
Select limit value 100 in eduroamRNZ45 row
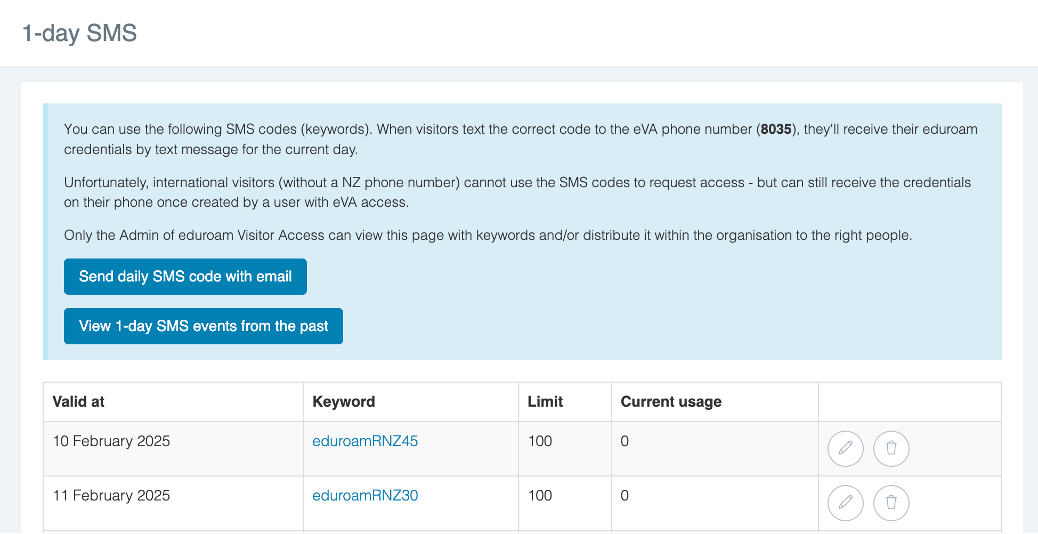[x=540, y=441]
